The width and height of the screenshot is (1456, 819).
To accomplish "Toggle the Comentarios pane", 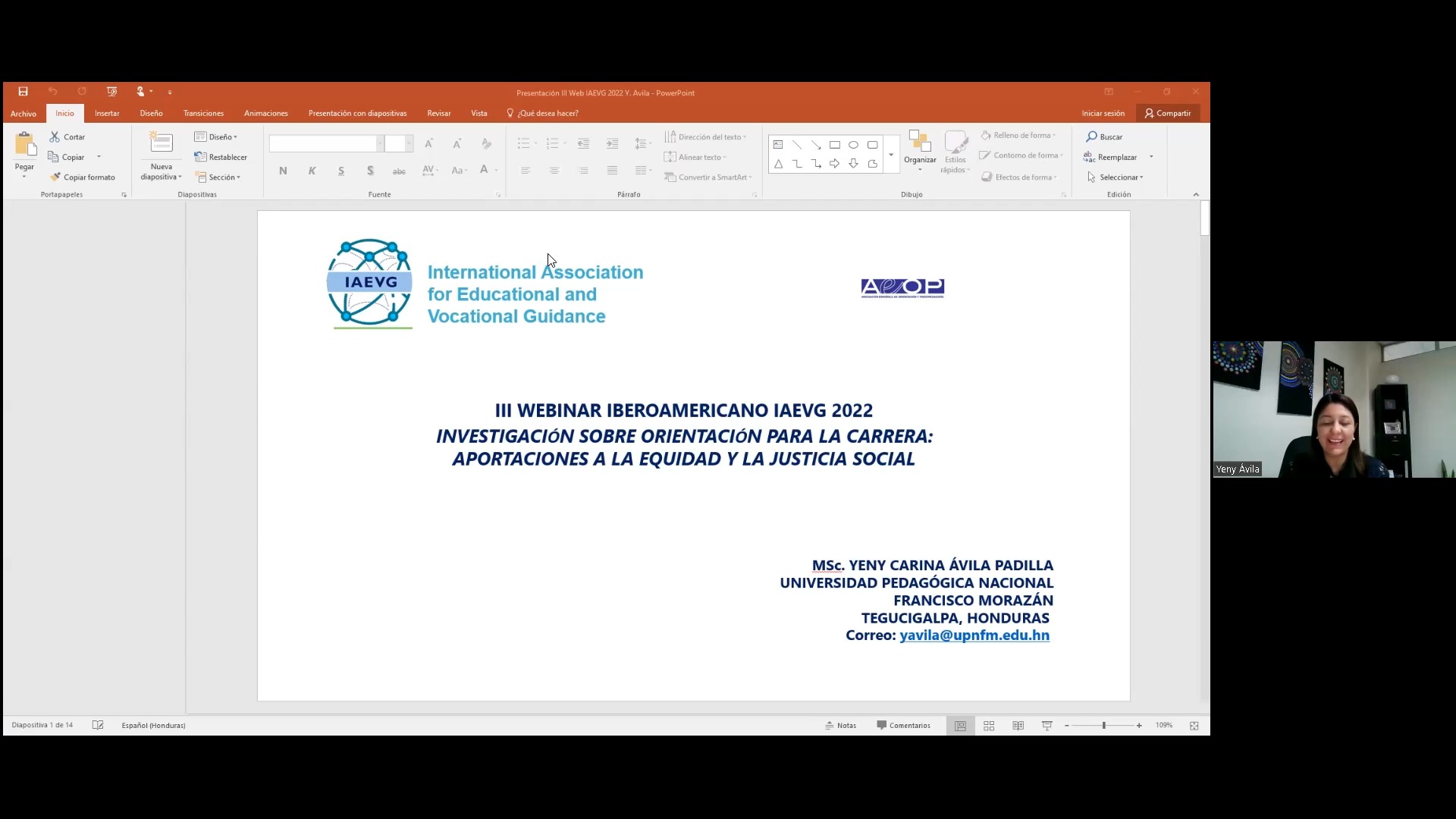I will (x=903, y=726).
